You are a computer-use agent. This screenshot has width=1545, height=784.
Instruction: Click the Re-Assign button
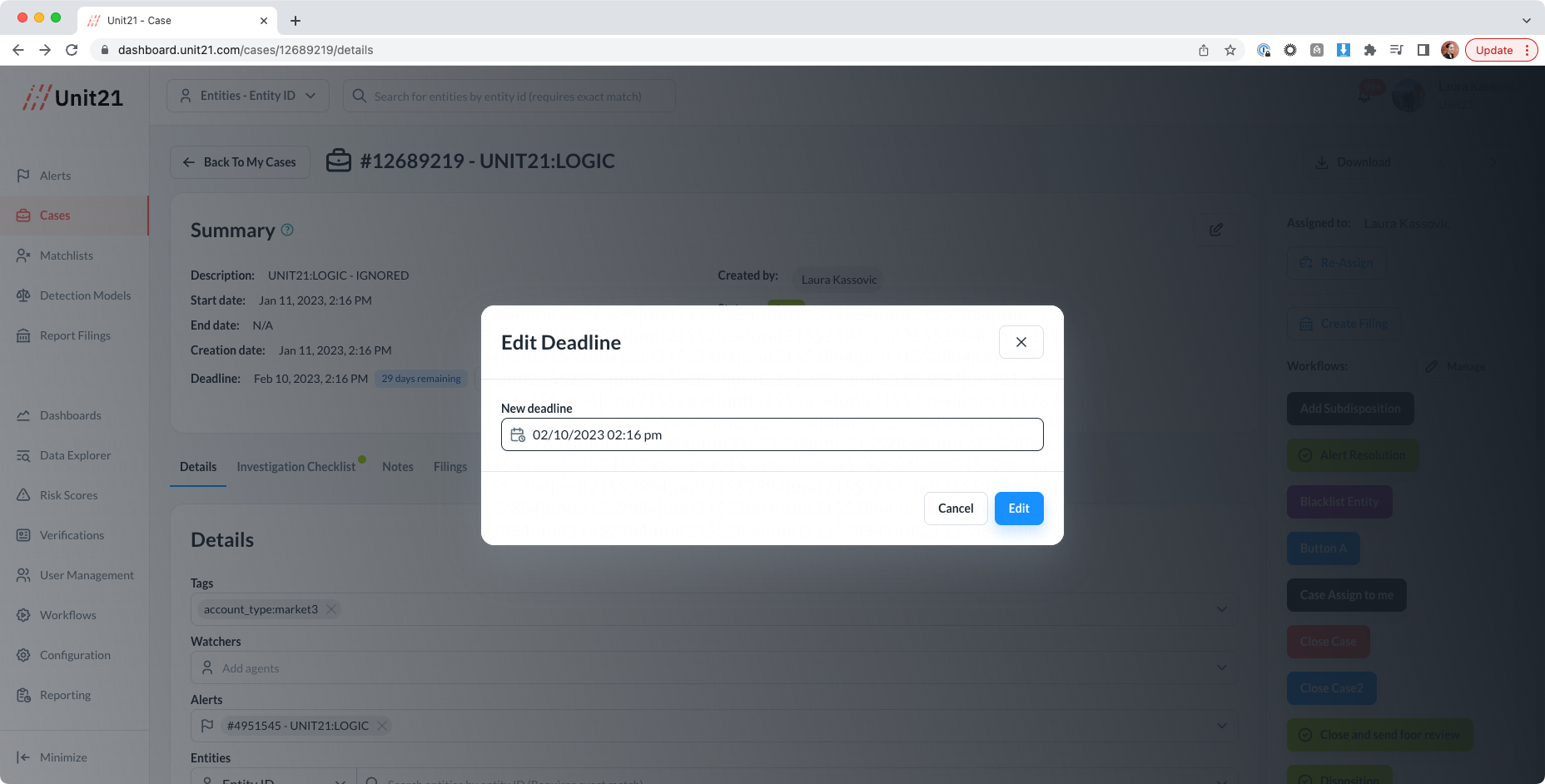[1337, 263]
